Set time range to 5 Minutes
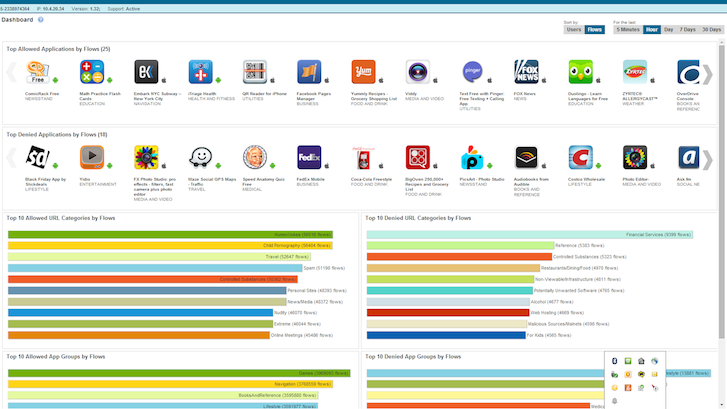This screenshot has width=727, height=409. [628, 30]
